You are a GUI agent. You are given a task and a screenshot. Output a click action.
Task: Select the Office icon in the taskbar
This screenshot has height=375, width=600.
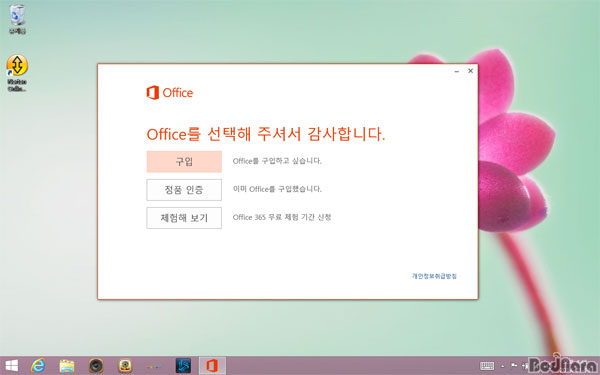212,366
